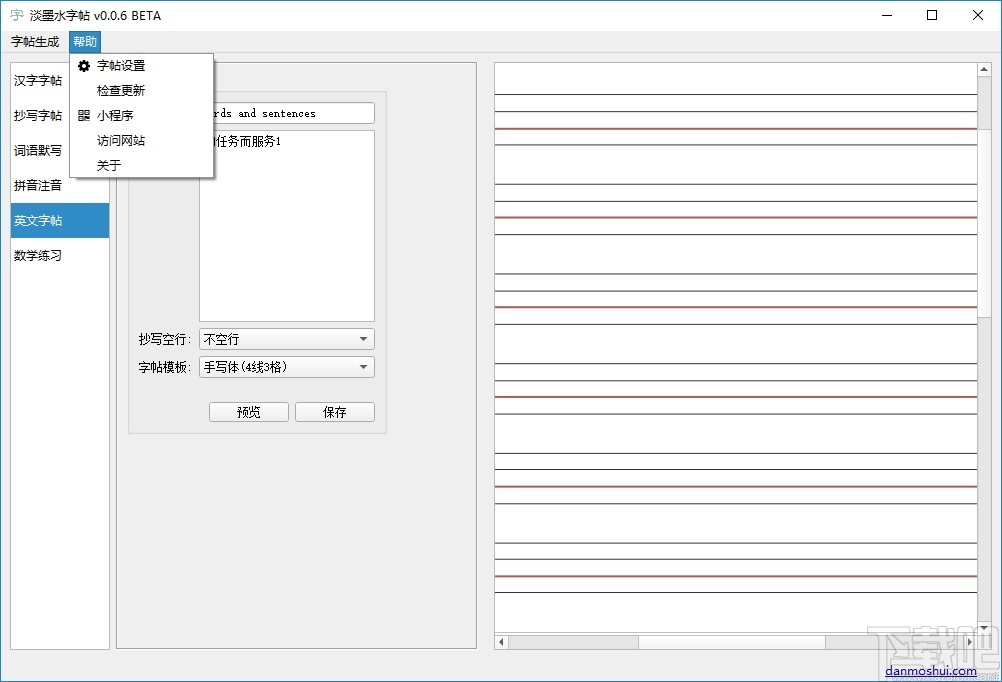The height and width of the screenshot is (682, 1002).
Task: Go to the 数学练习 section
Action: (x=59, y=256)
